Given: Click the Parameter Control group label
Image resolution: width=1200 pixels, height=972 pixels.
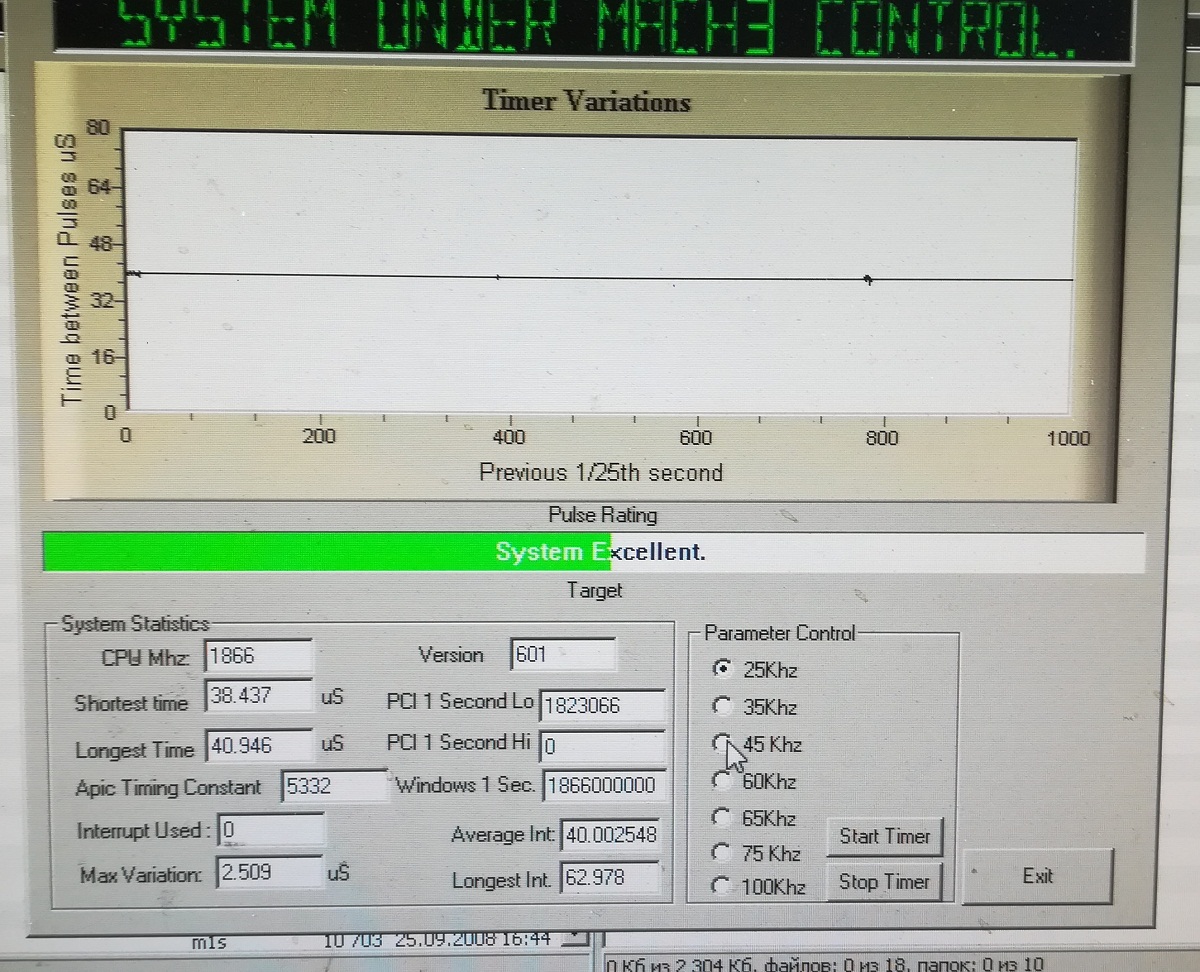Looking at the screenshot, I should pos(779,633).
